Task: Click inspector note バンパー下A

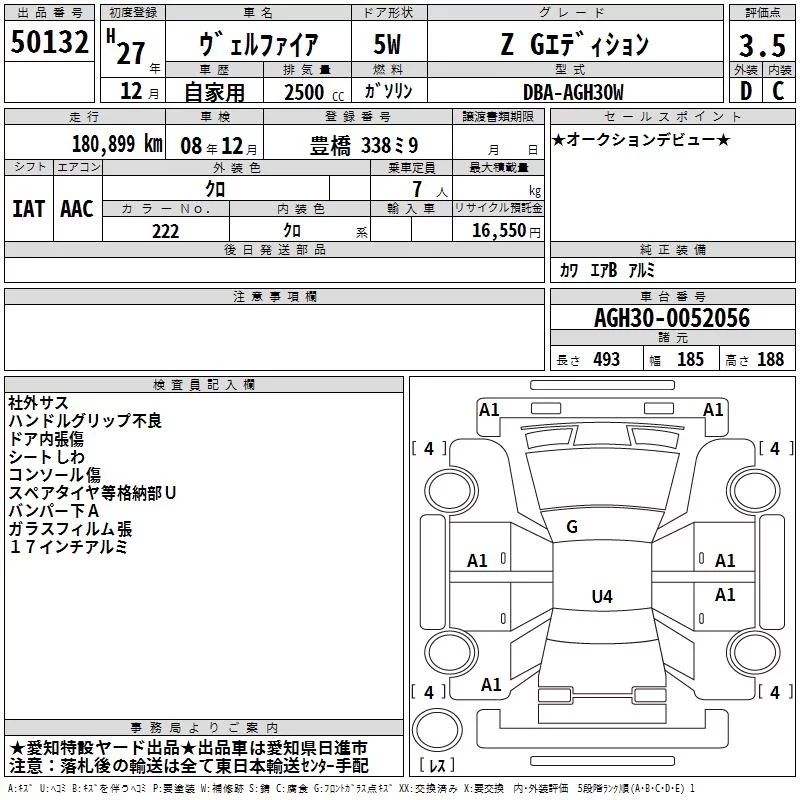Action: pyautogui.click(x=54, y=511)
